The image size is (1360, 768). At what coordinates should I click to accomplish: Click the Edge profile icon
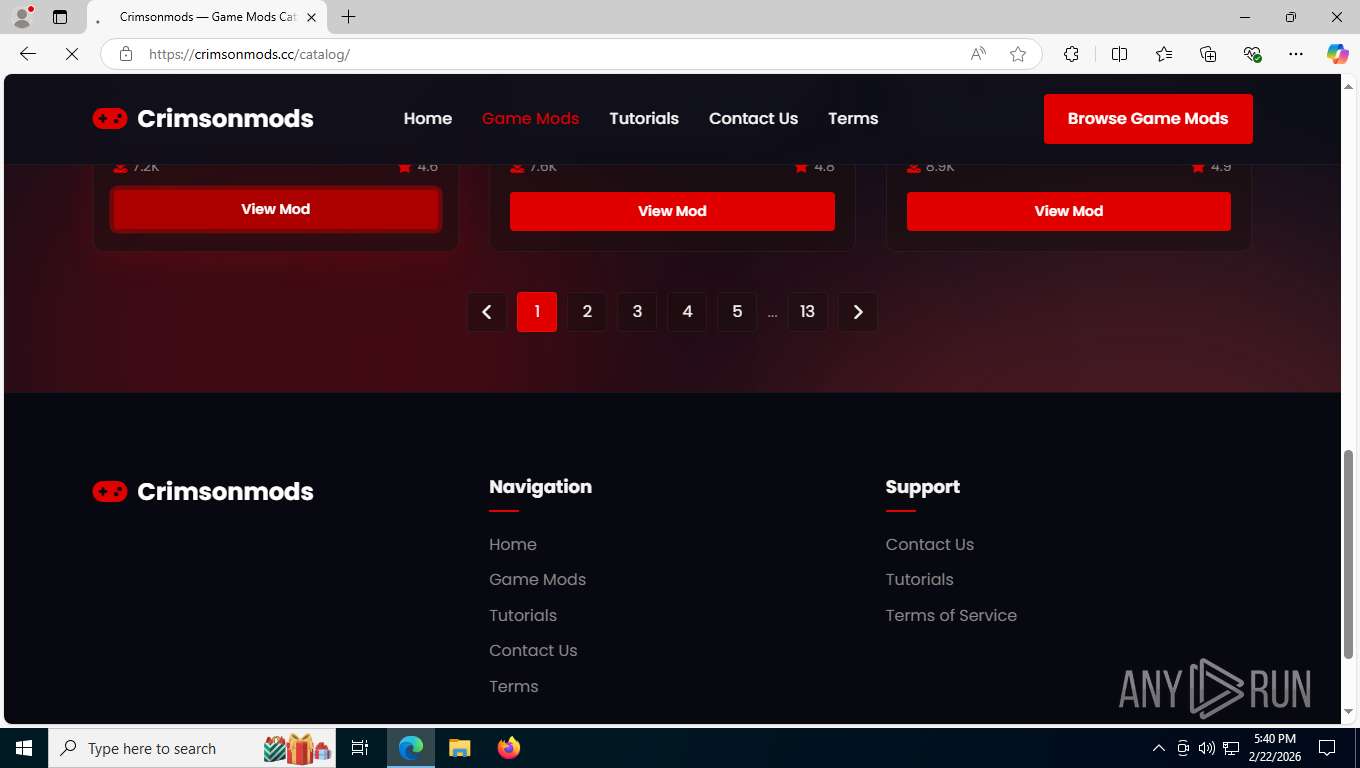coord(22,17)
